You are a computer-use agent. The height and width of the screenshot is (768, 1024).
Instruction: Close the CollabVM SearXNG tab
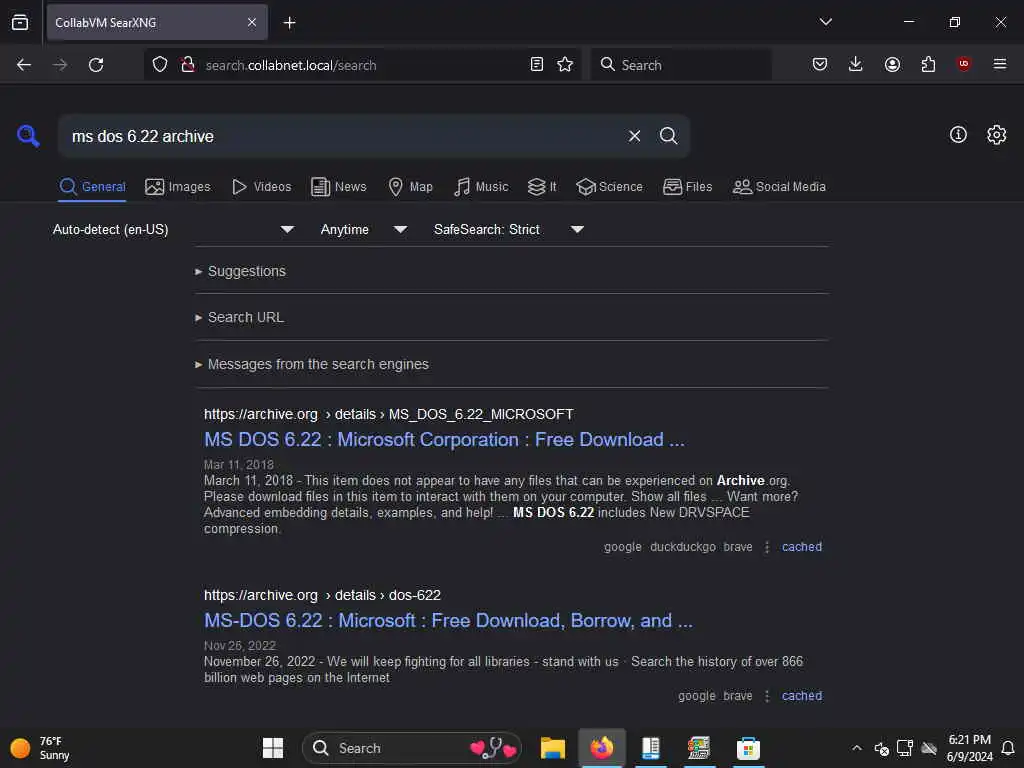pos(252,23)
